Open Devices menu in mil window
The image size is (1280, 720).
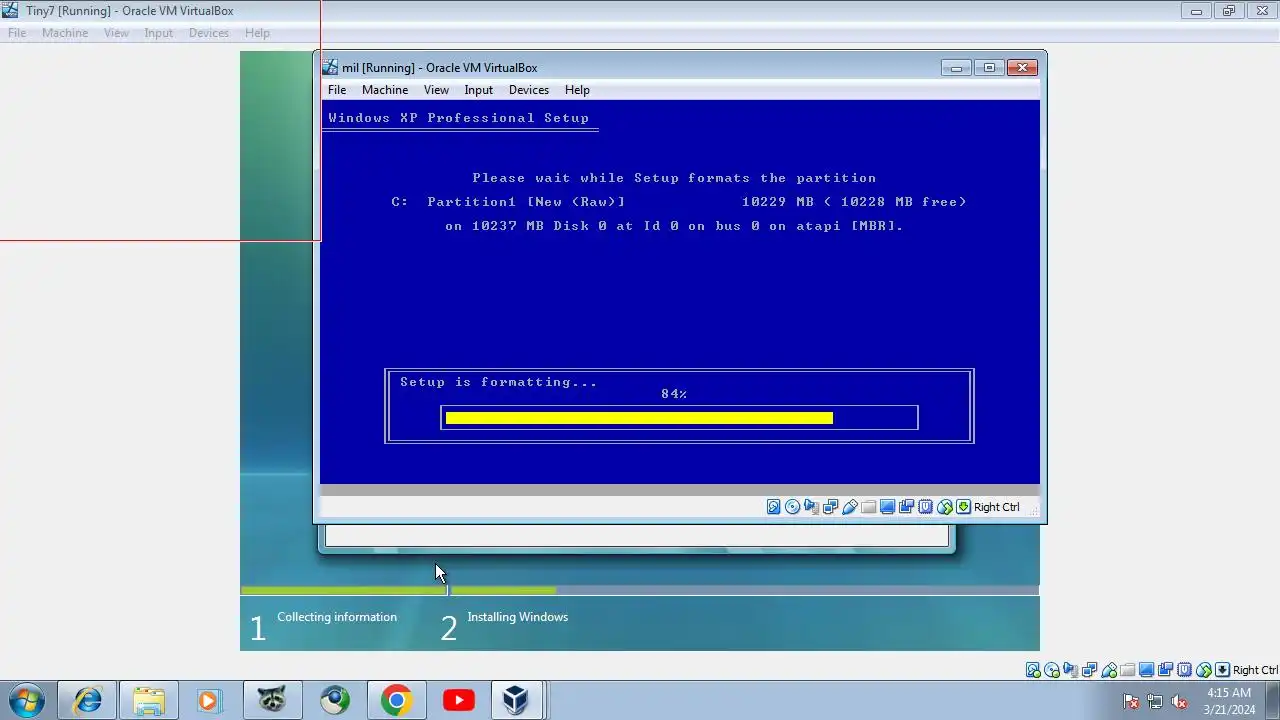529,90
